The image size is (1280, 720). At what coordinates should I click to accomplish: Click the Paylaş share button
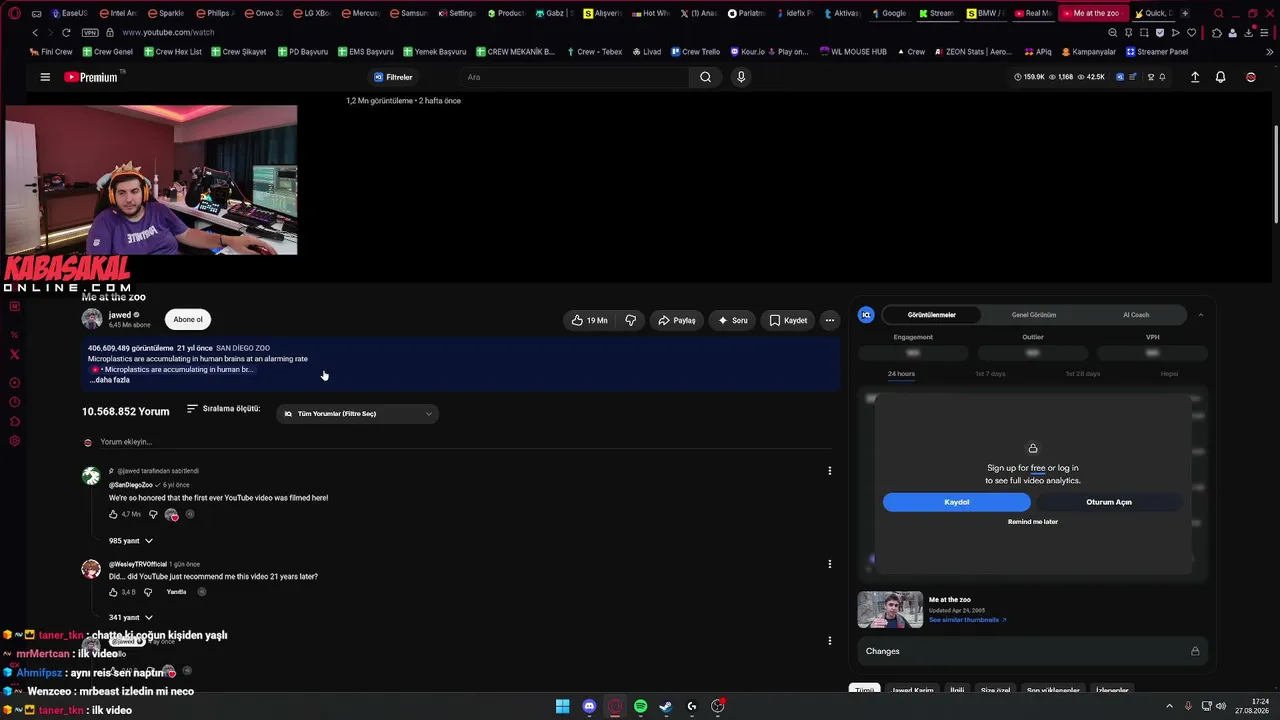[677, 320]
